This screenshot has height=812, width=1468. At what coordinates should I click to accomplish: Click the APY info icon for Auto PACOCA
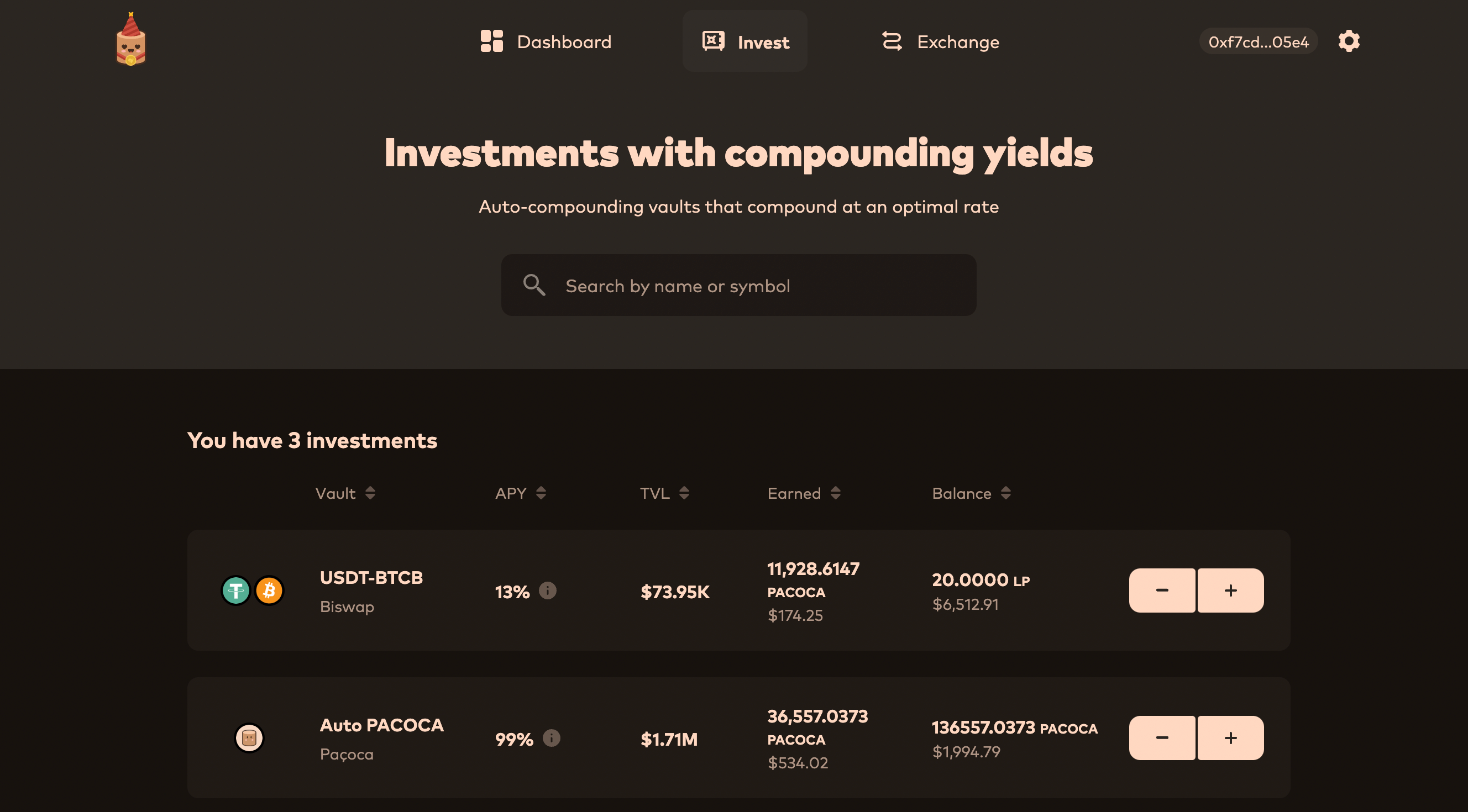[551, 738]
